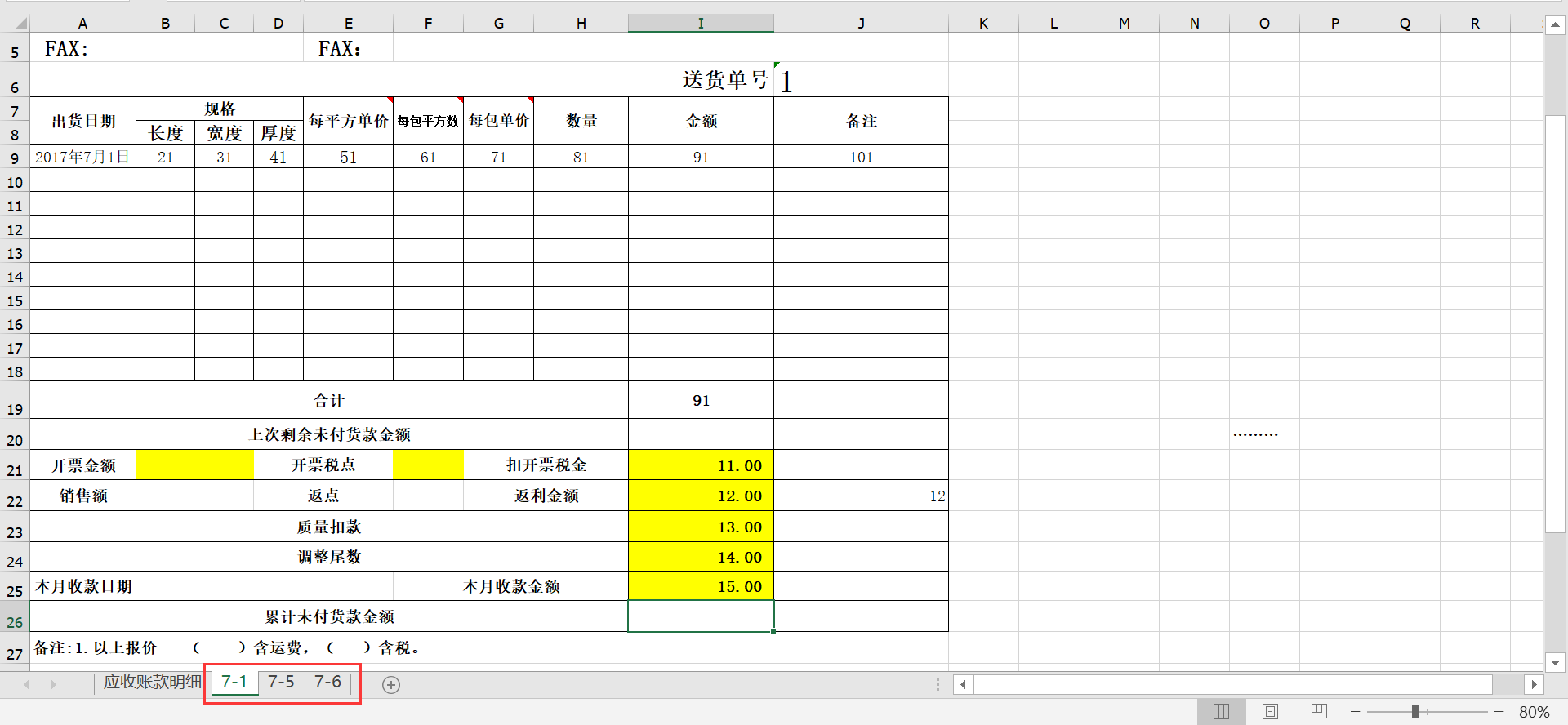
Task: Go to next sheet tab arrow
Action: click(x=54, y=684)
